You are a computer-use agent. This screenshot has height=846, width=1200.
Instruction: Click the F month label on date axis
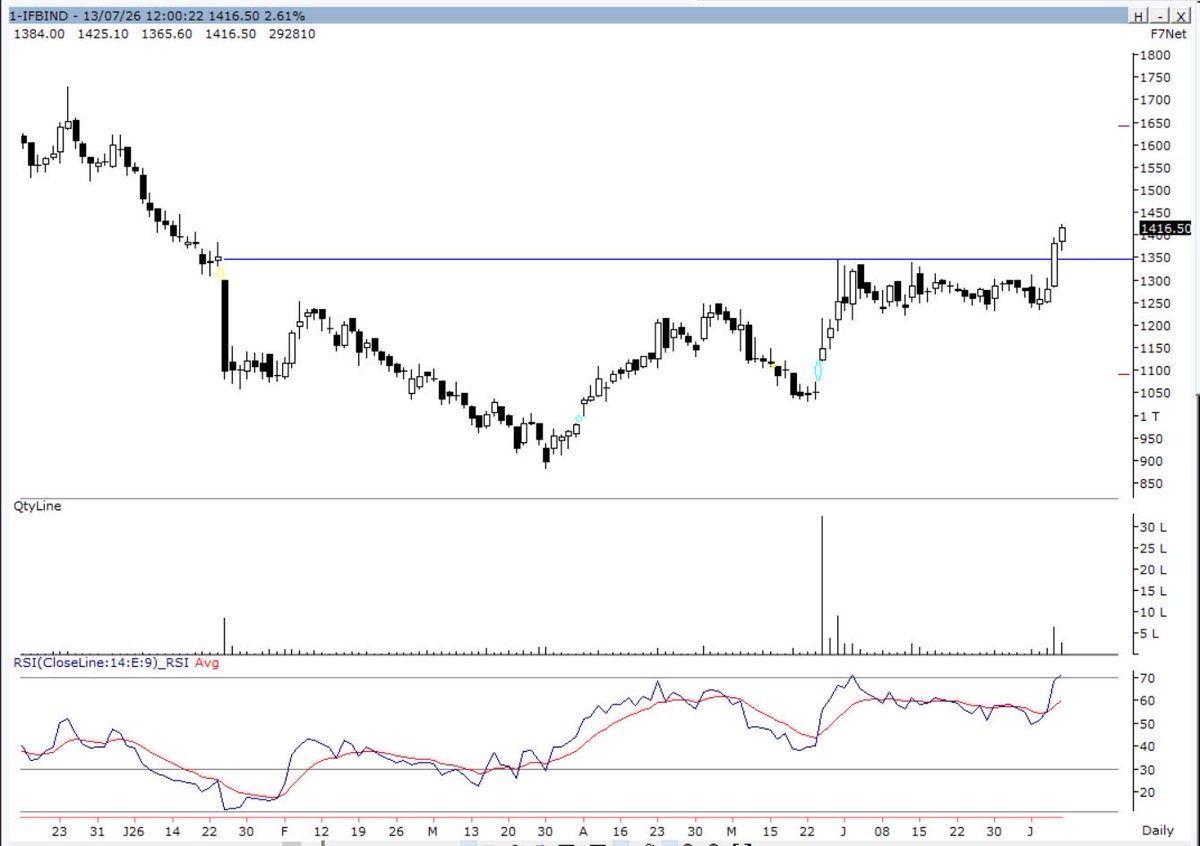coord(285,831)
